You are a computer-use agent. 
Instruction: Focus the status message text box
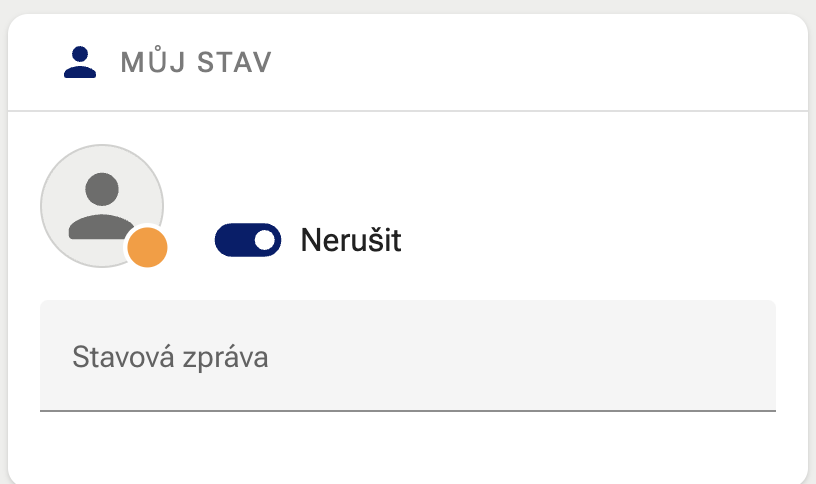click(407, 356)
